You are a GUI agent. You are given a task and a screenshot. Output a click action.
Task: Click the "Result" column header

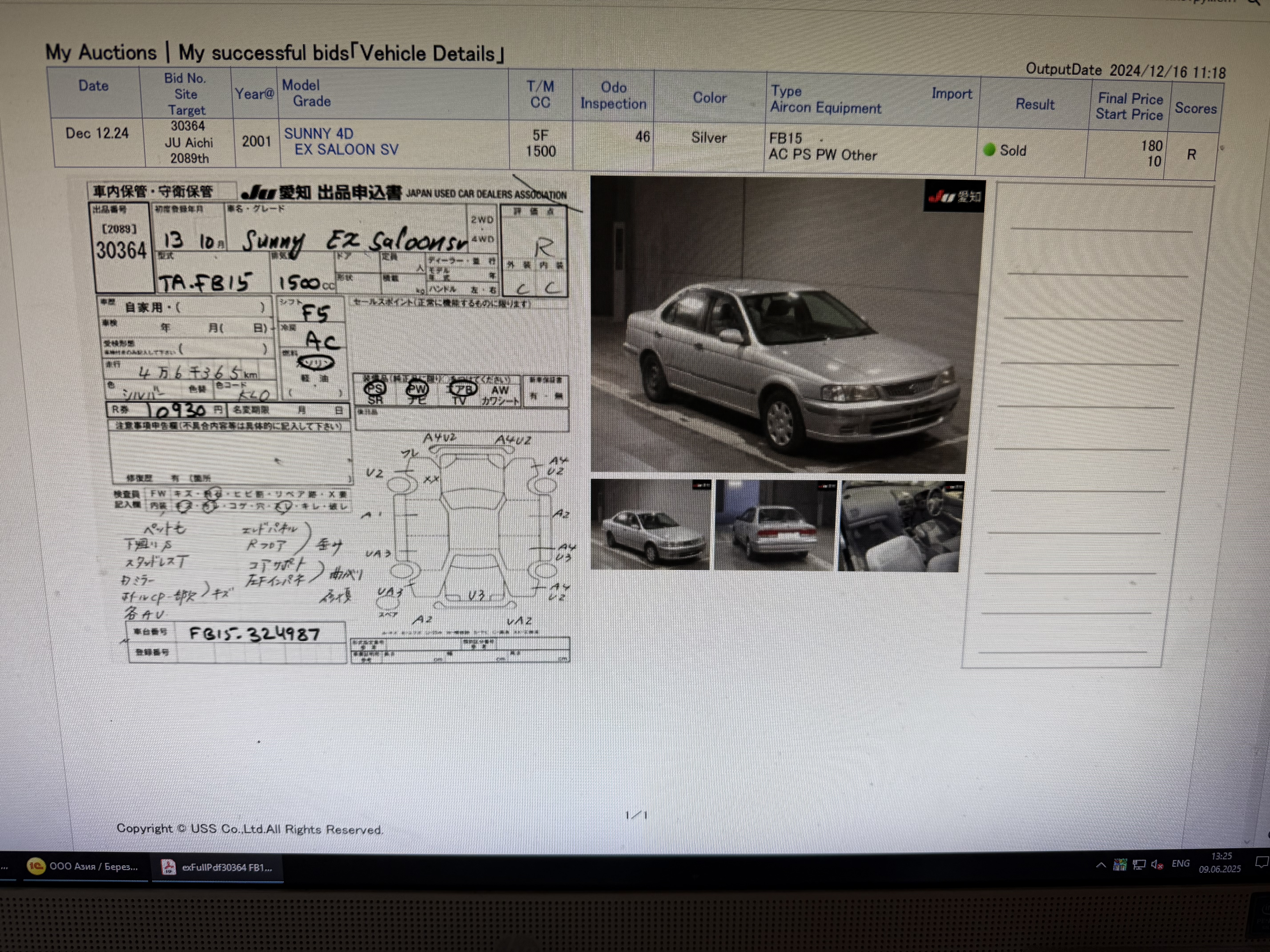point(1035,104)
